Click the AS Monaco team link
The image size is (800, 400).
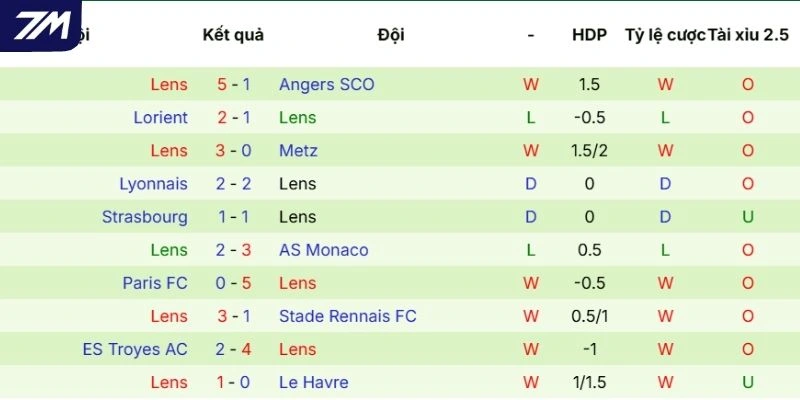tap(323, 250)
